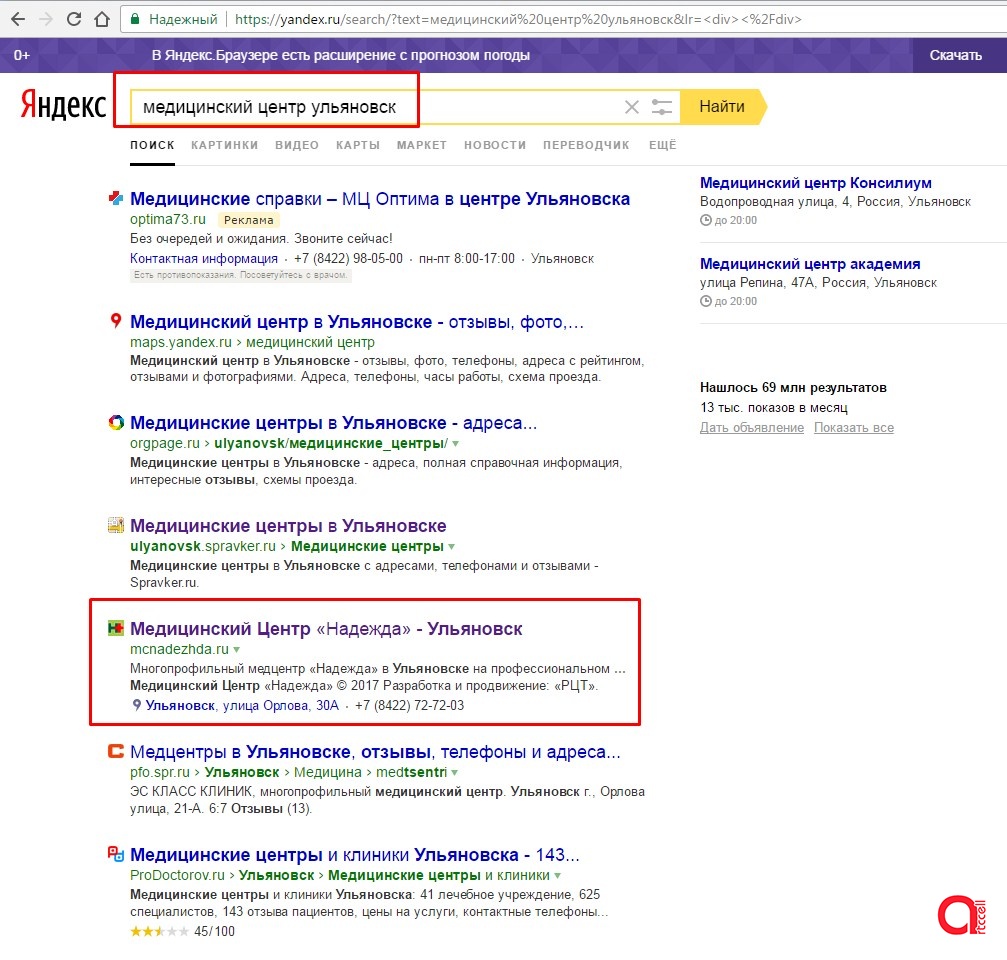This screenshot has height=960, width=1007.
Task: Open Контактная информация link
Action: [204, 258]
